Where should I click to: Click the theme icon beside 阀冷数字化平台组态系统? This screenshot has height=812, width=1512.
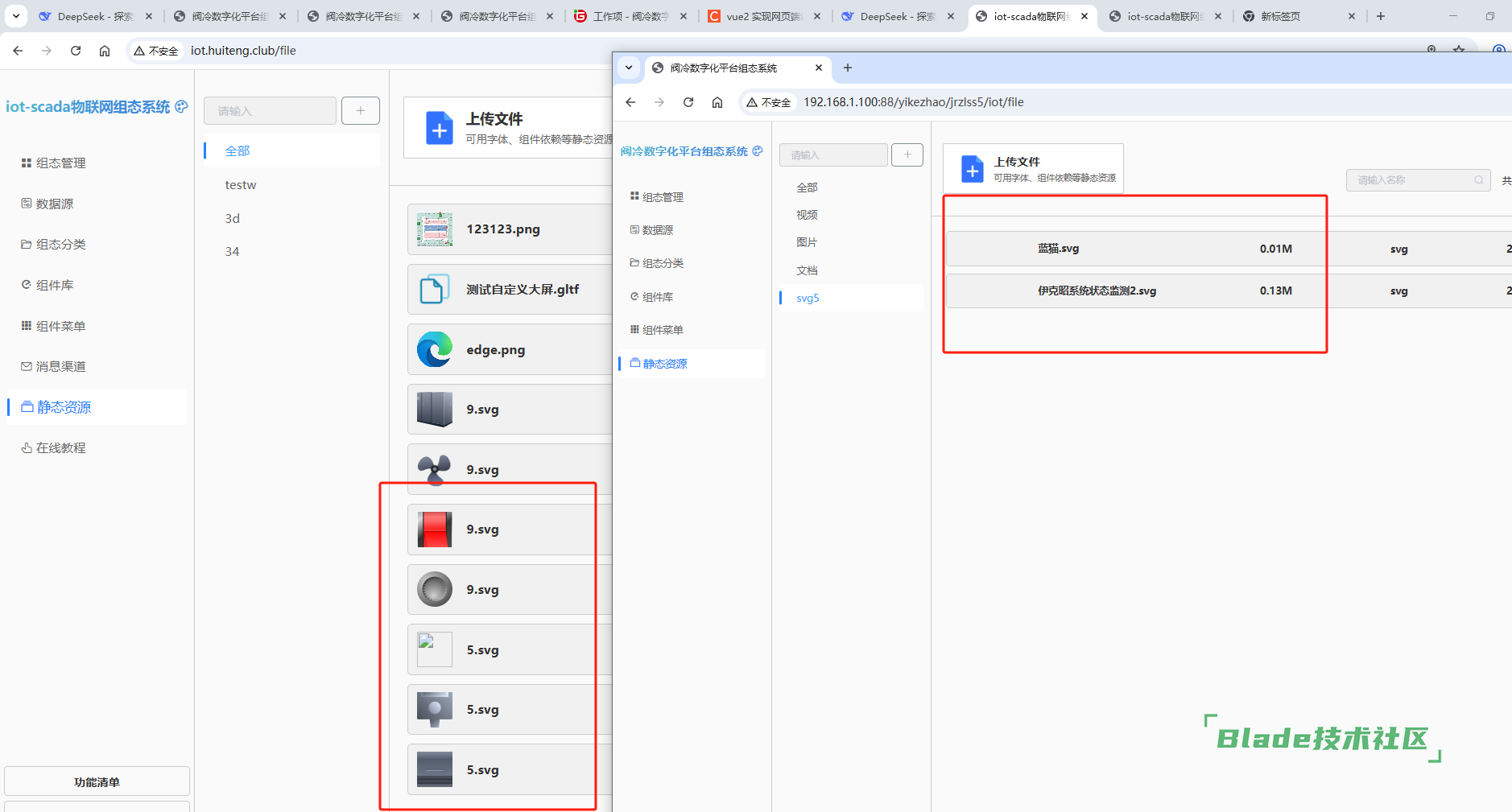pos(758,150)
